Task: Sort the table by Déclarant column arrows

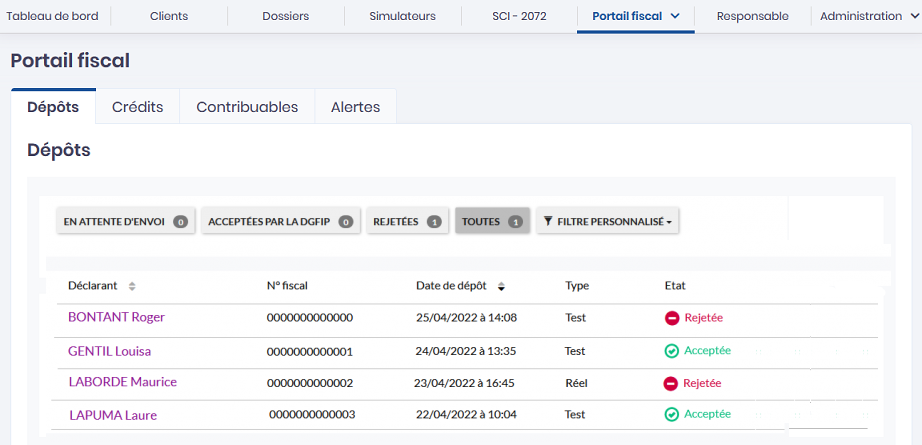Action: point(132,287)
